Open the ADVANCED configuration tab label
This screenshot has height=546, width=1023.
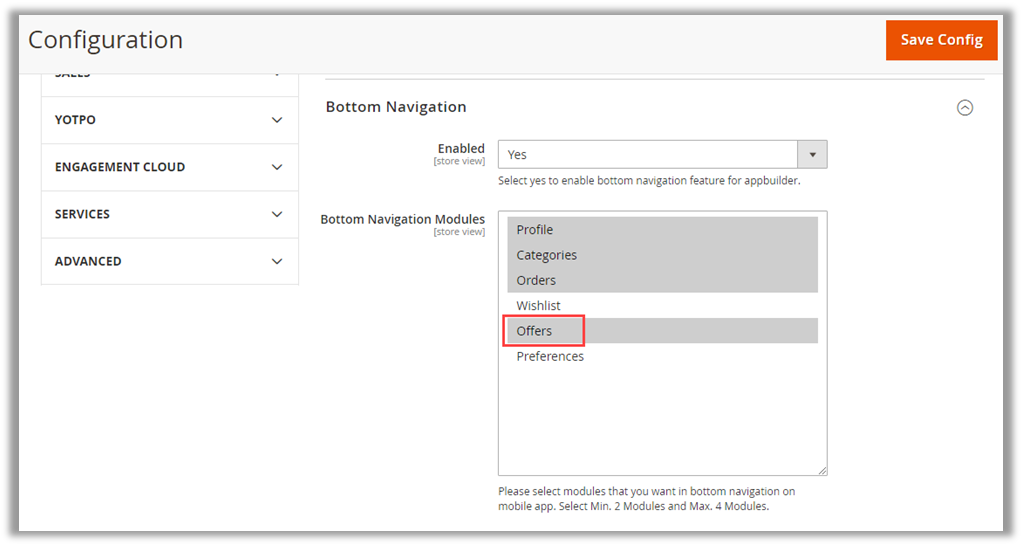(88, 261)
